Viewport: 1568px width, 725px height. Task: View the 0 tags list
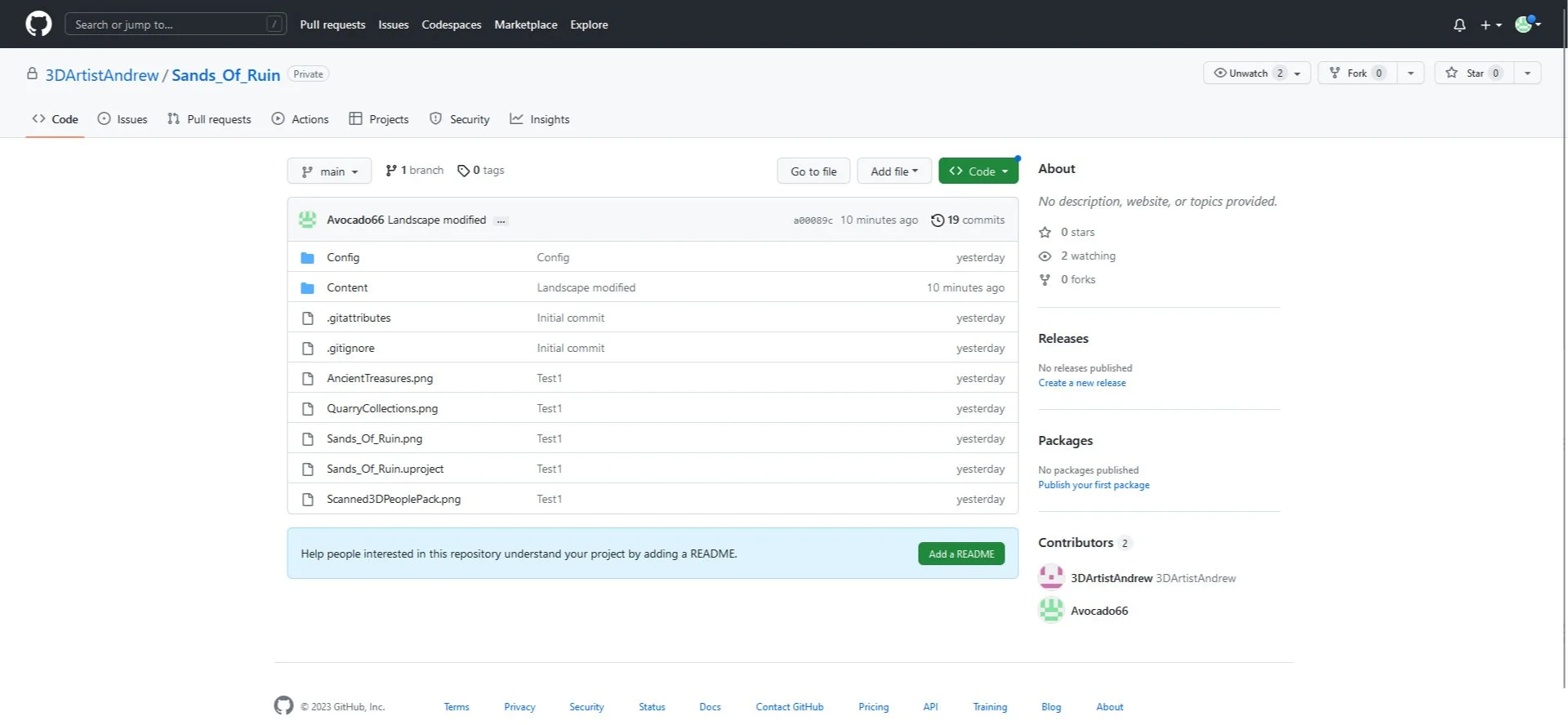pos(481,171)
